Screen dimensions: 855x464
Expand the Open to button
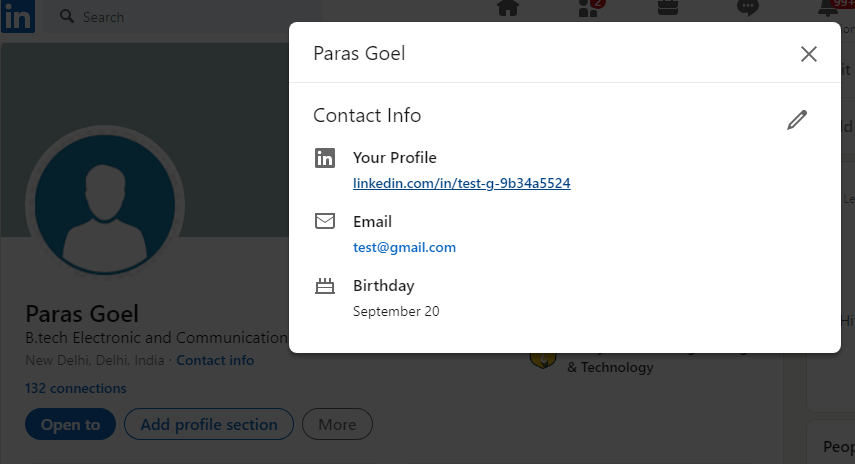coord(70,424)
